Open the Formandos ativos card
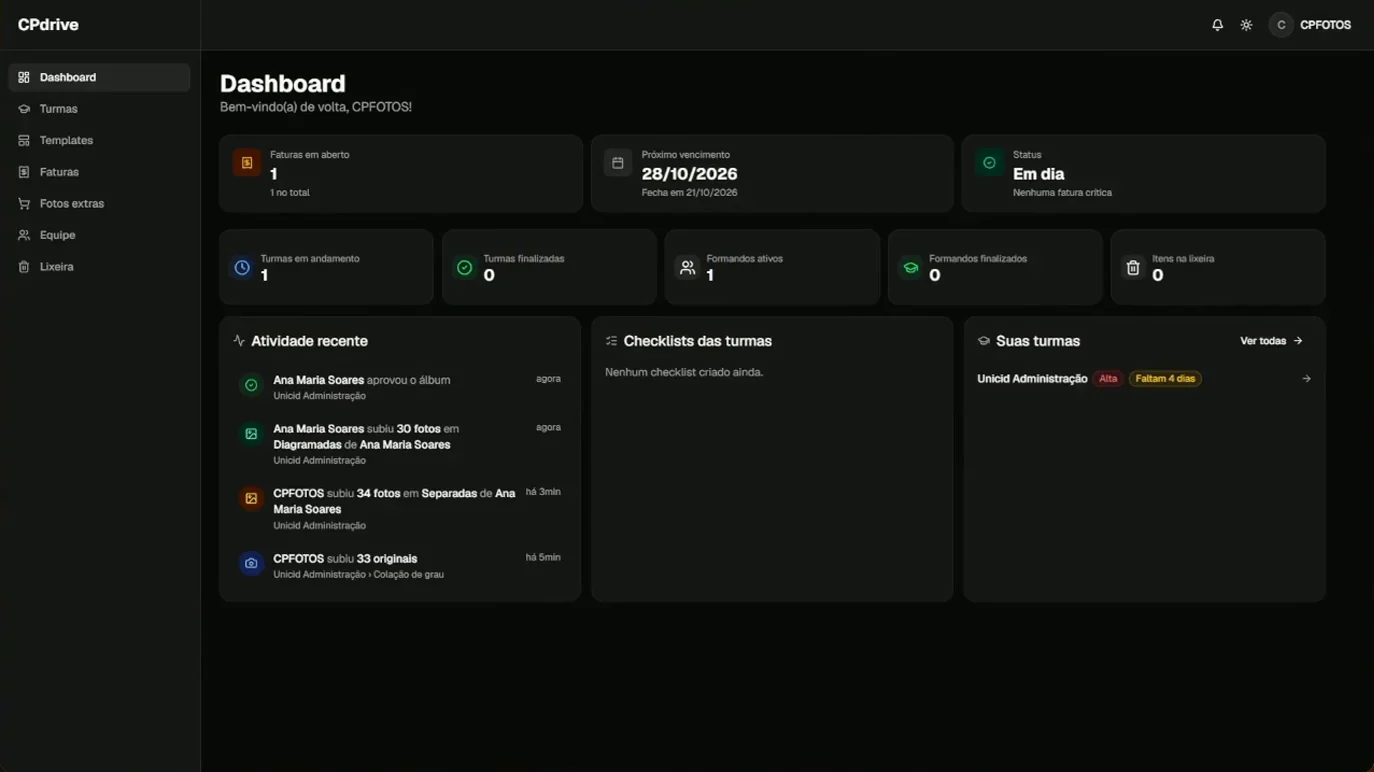This screenshot has width=1374, height=772. click(772, 267)
